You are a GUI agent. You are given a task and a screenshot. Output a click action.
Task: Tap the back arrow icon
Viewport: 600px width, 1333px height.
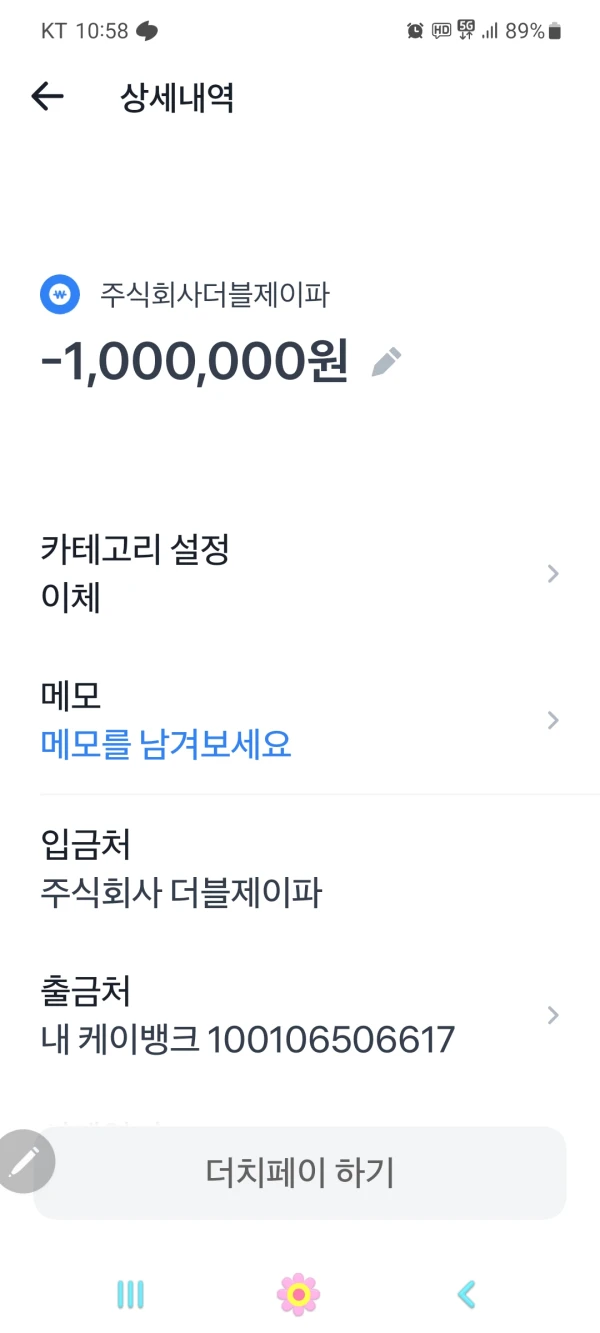(x=47, y=97)
